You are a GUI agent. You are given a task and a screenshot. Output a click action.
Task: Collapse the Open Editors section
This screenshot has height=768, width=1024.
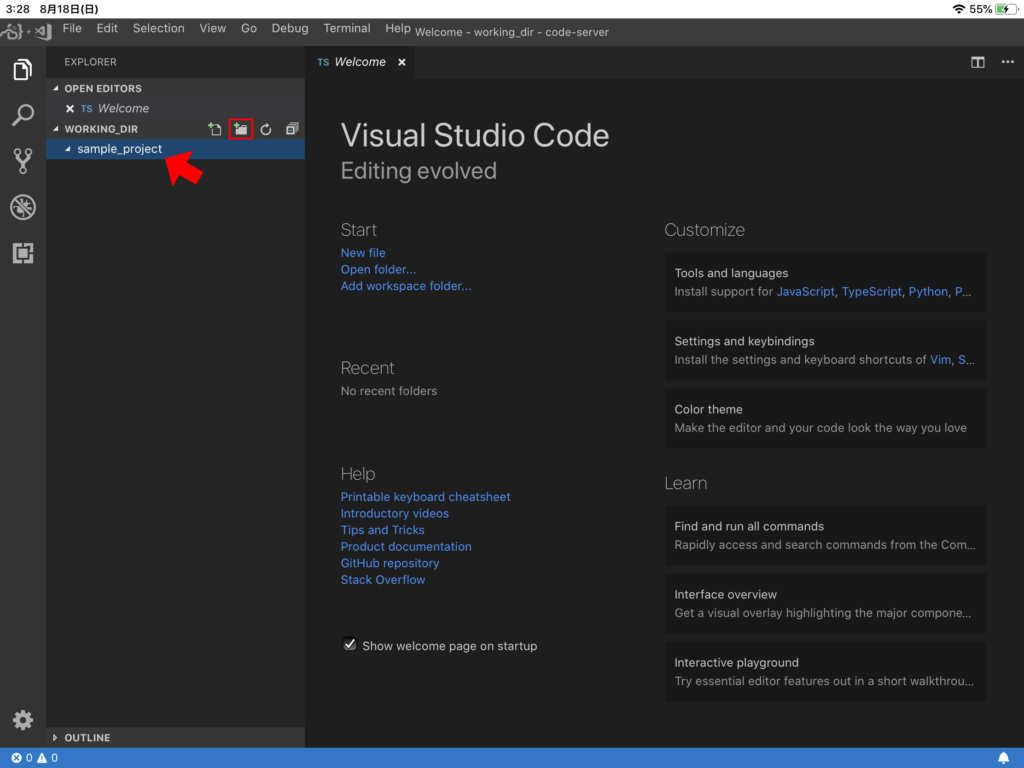pyautogui.click(x=56, y=88)
